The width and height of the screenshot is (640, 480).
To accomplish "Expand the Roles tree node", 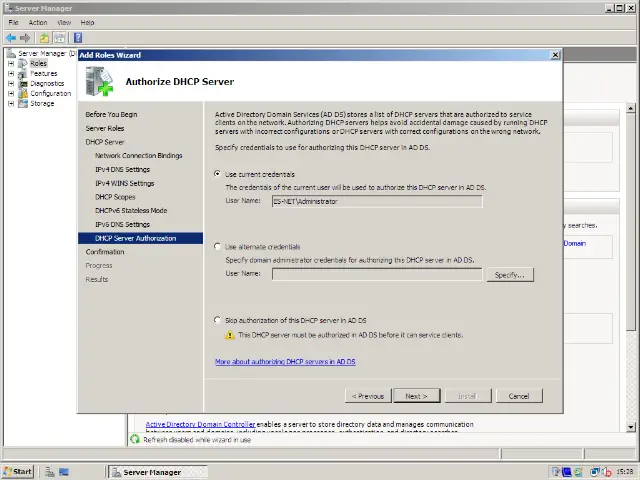I will coord(11,64).
